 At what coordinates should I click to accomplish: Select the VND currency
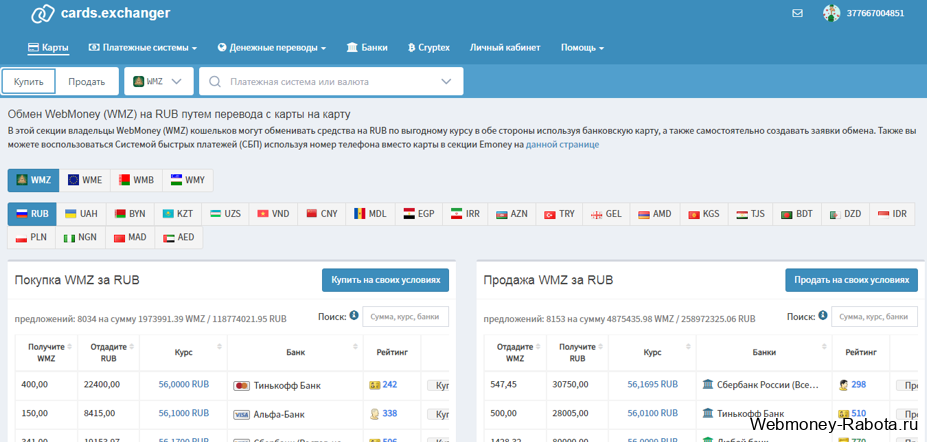[273, 214]
